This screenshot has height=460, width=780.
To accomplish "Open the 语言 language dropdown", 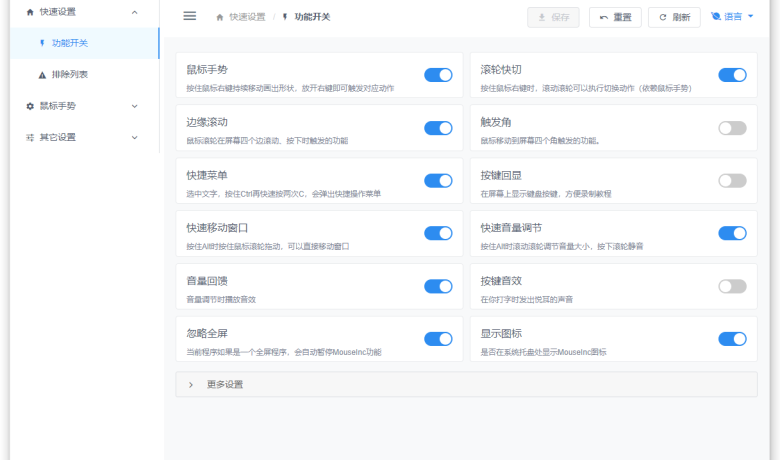I will pos(733,16).
